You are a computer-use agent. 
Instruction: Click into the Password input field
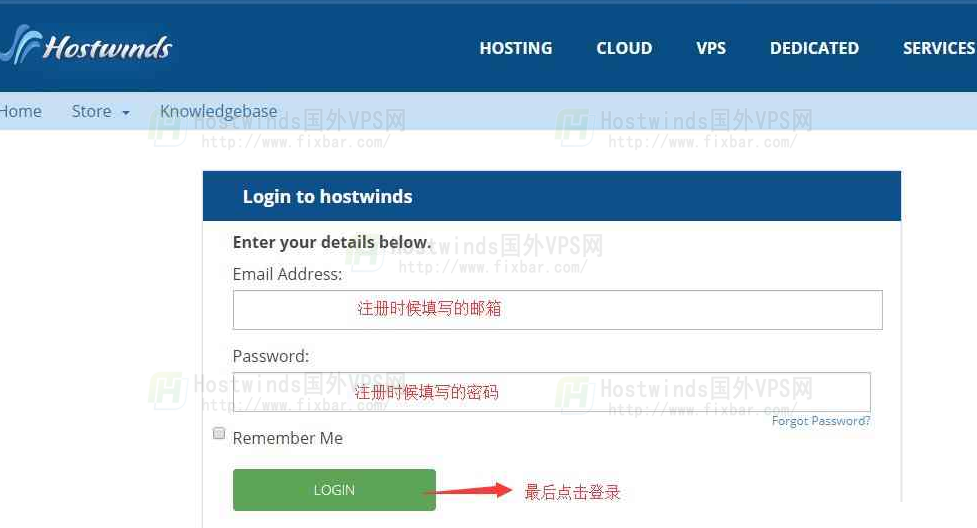(x=551, y=392)
